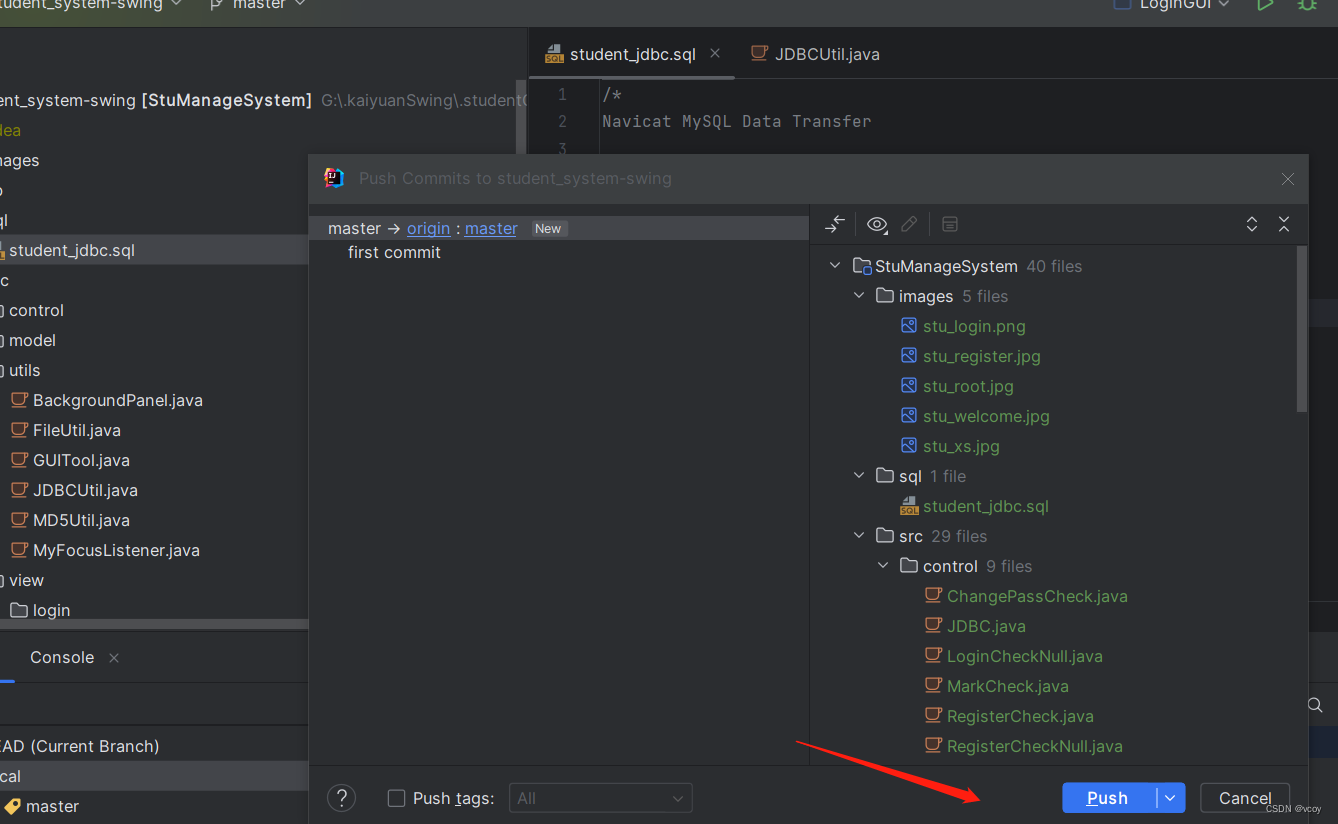The height and width of the screenshot is (824, 1338).
Task: Collapse the images folder in commit tree
Action: (x=859, y=296)
